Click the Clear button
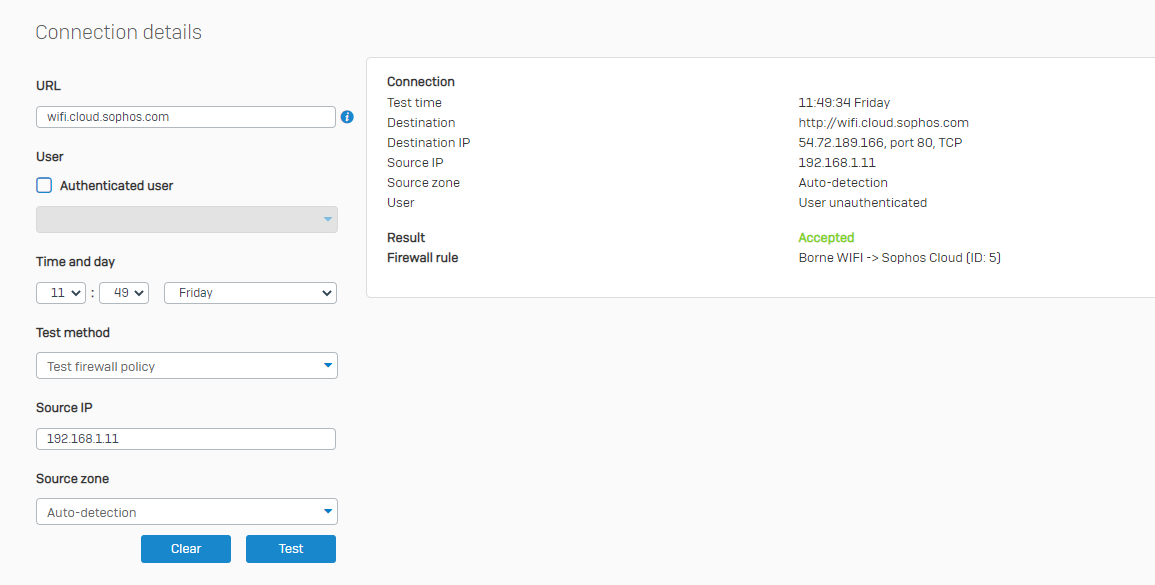 click(x=186, y=549)
